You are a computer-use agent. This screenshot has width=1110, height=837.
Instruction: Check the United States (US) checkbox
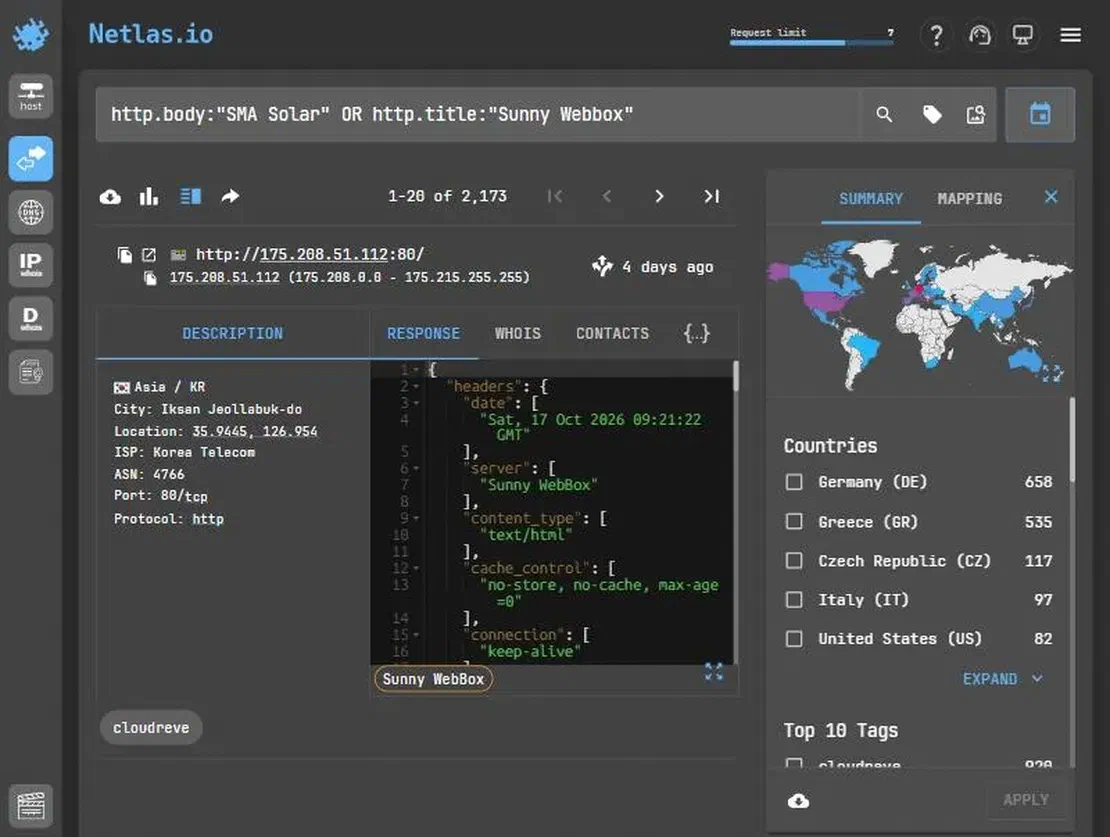794,639
